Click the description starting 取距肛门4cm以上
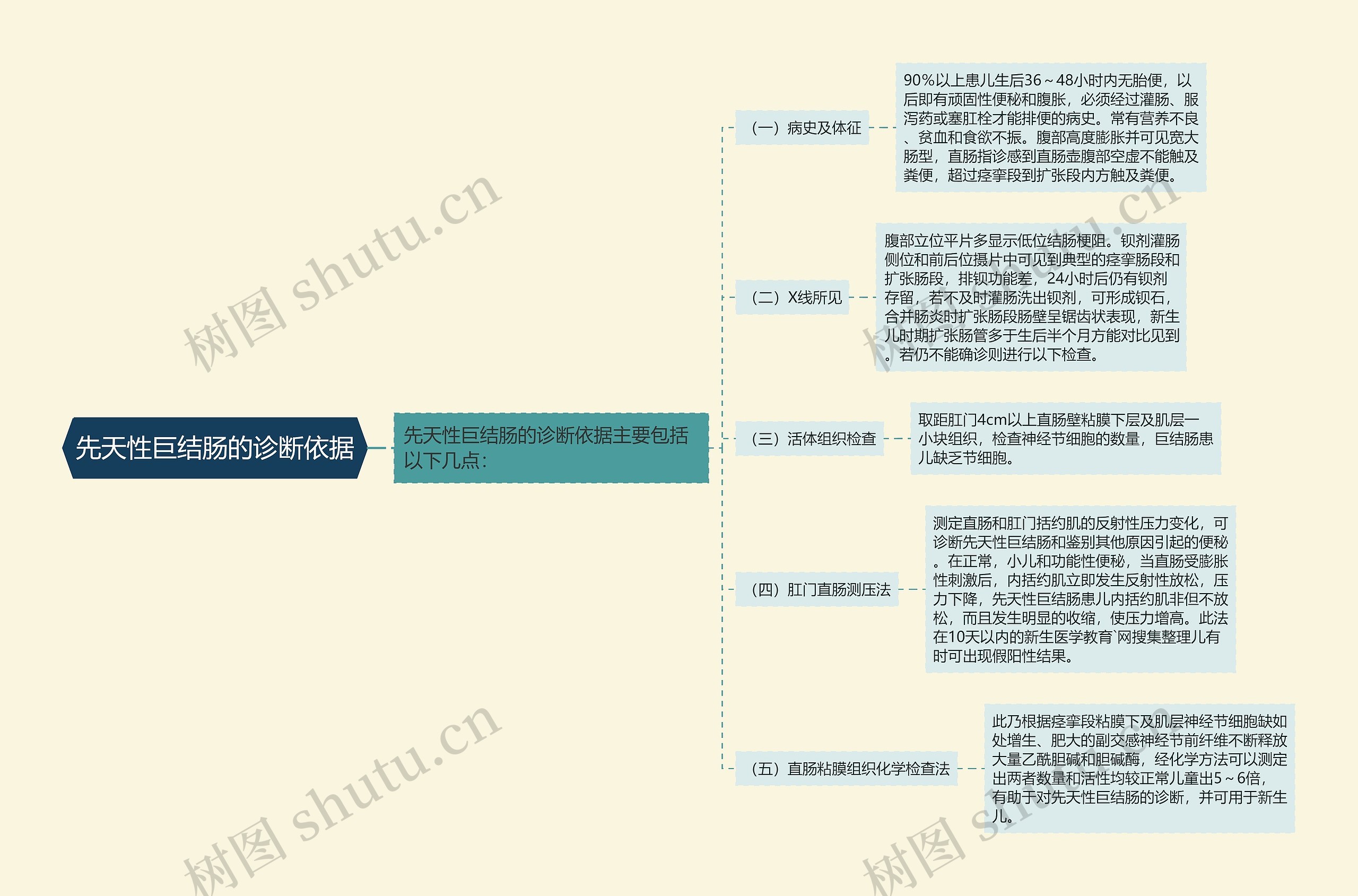 (1066, 438)
